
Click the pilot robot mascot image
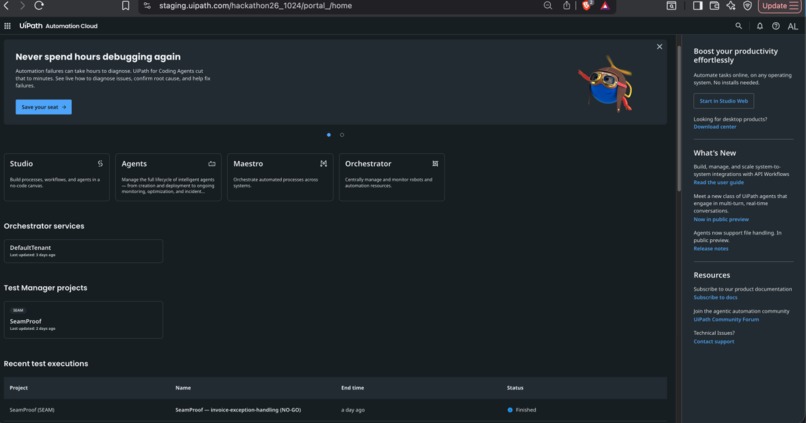point(606,84)
